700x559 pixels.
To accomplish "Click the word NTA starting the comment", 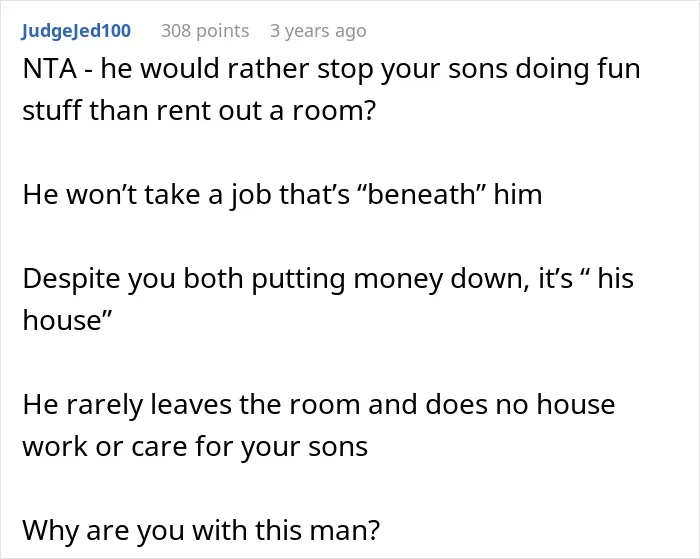I will pos(50,69).
